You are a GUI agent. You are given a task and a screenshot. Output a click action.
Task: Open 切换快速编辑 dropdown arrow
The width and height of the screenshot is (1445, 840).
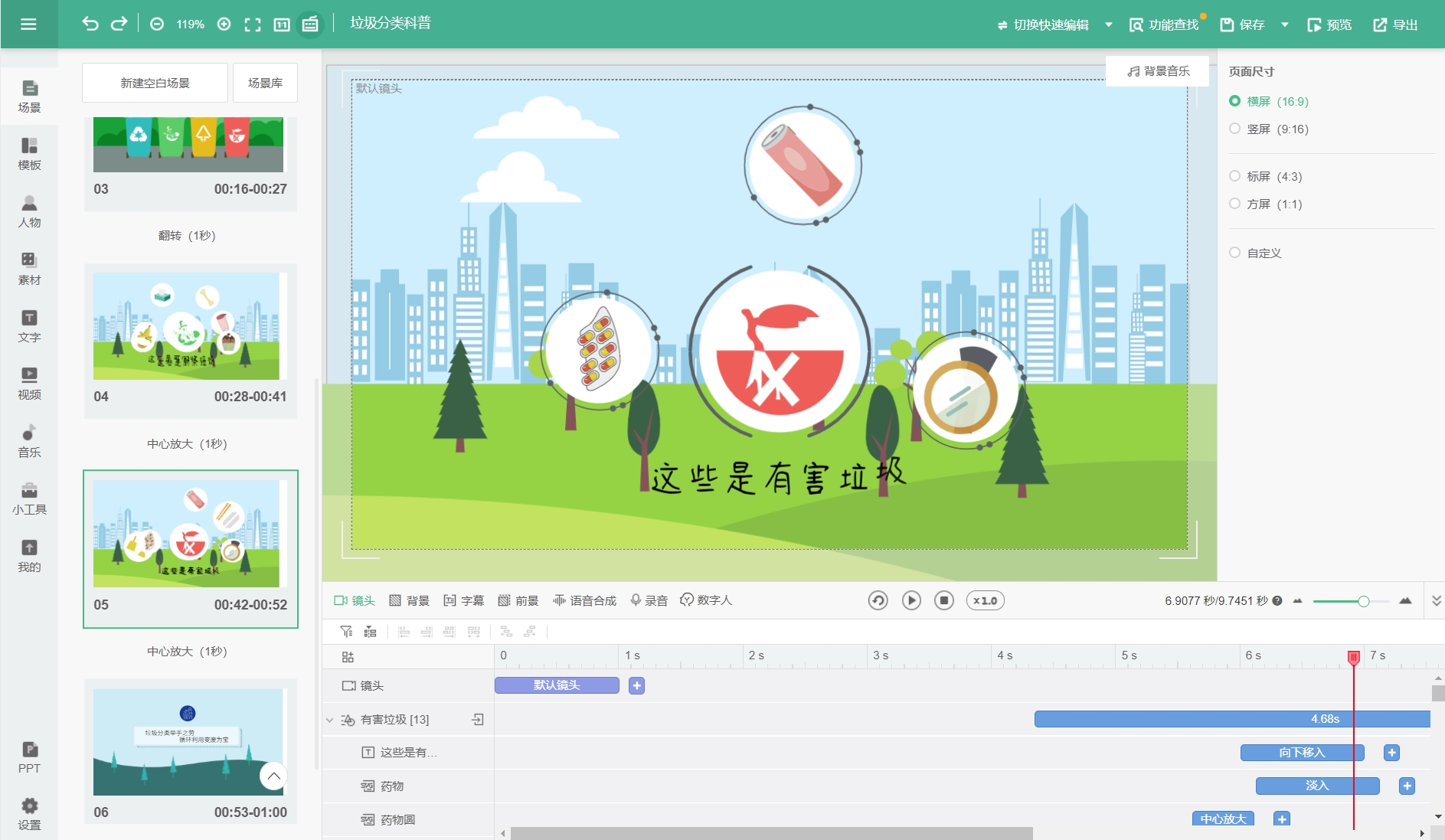coord(1108,25)
